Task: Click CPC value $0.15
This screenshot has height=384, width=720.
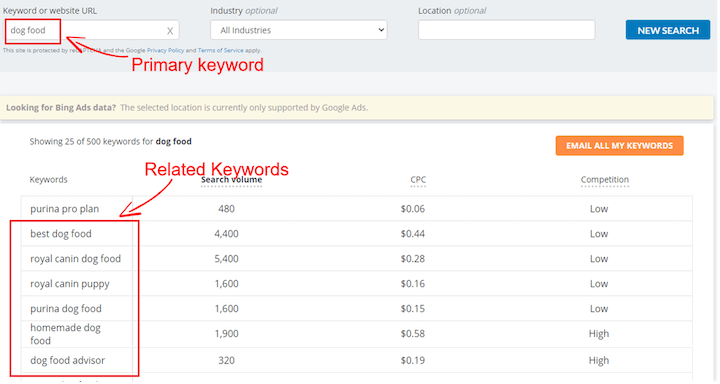Action: [413, 309]
